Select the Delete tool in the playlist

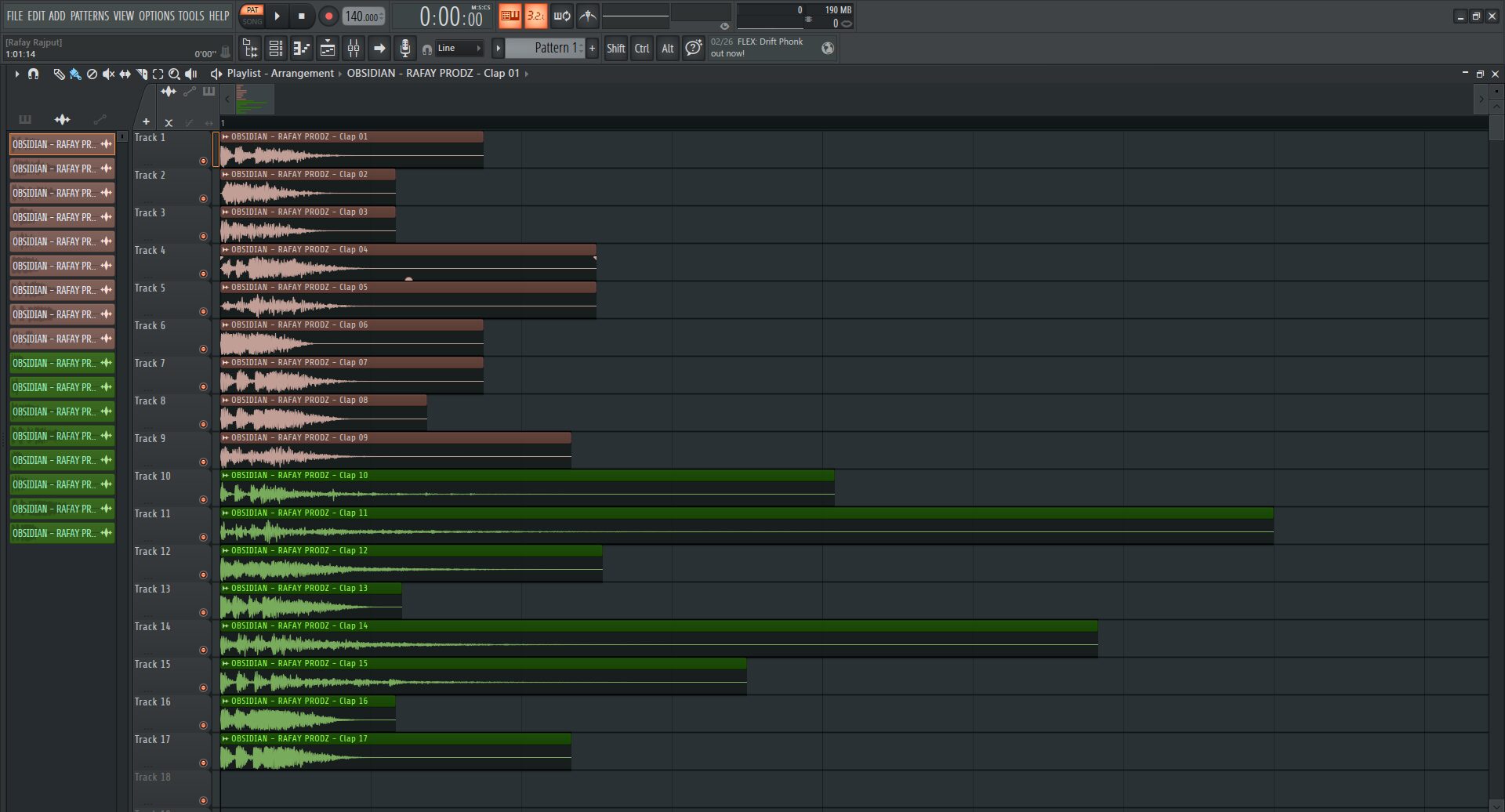[92, 74]
